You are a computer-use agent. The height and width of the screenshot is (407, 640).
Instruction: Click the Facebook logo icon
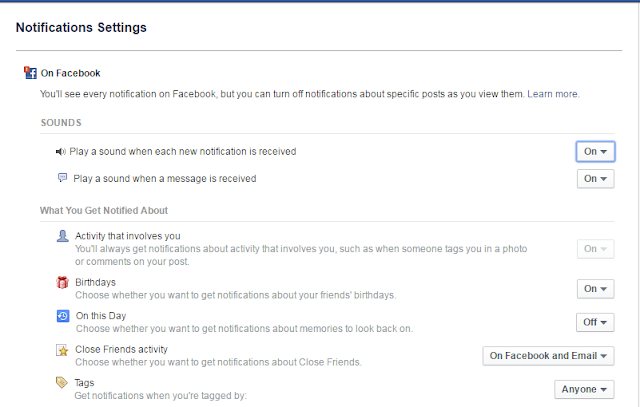pyautogui.click(x=29, y=73)
